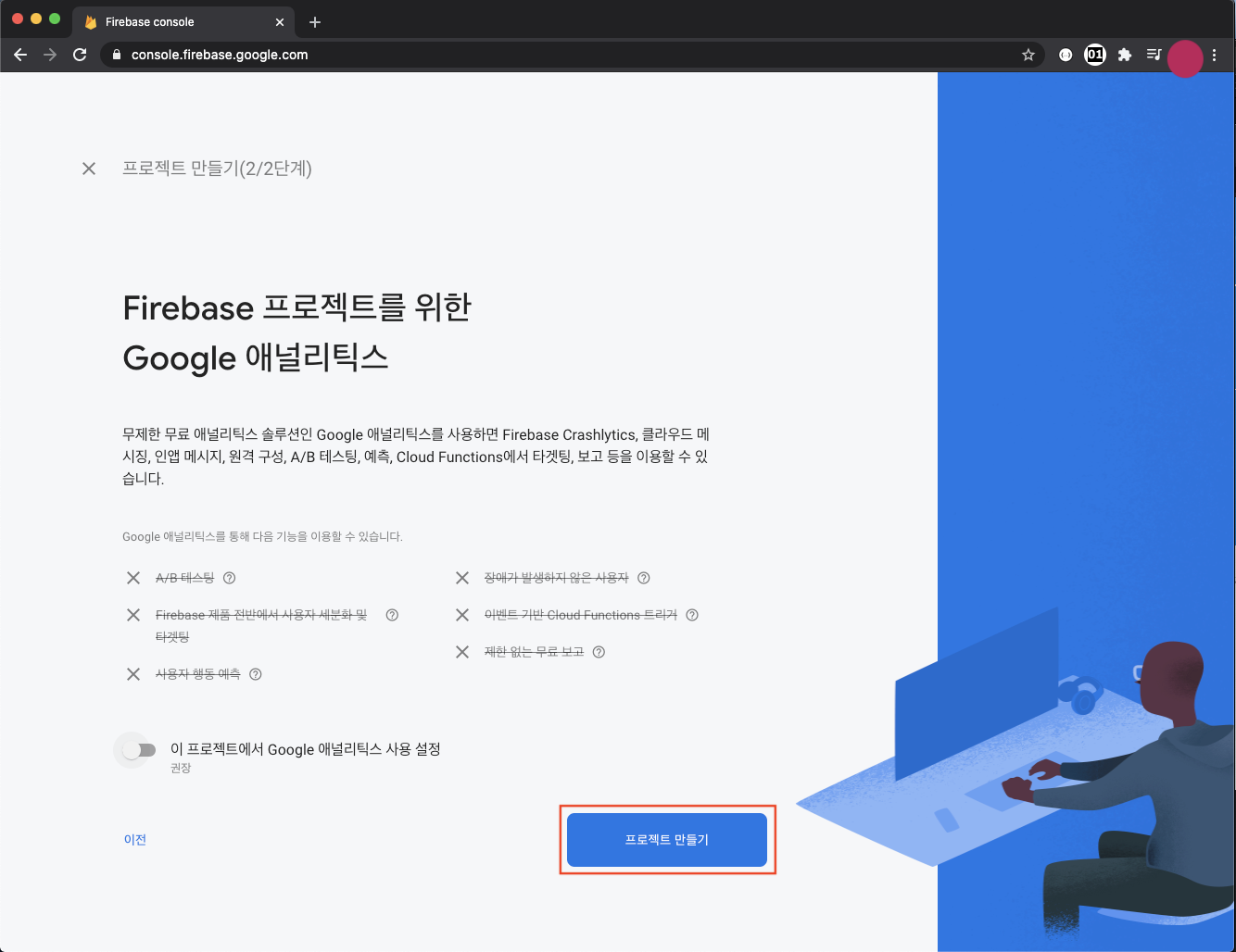Click the address bar URL

pos(220,55)
